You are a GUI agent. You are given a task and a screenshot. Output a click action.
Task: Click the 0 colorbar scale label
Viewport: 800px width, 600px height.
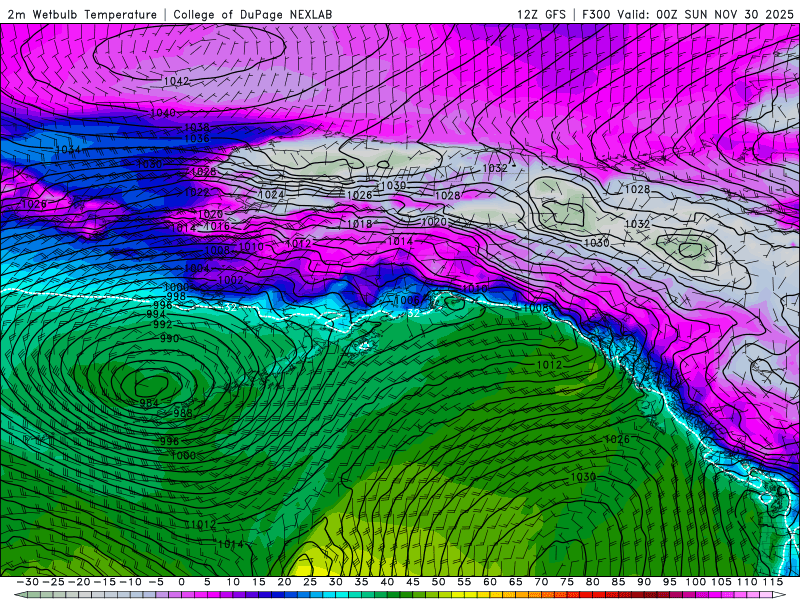coord(181,582)
